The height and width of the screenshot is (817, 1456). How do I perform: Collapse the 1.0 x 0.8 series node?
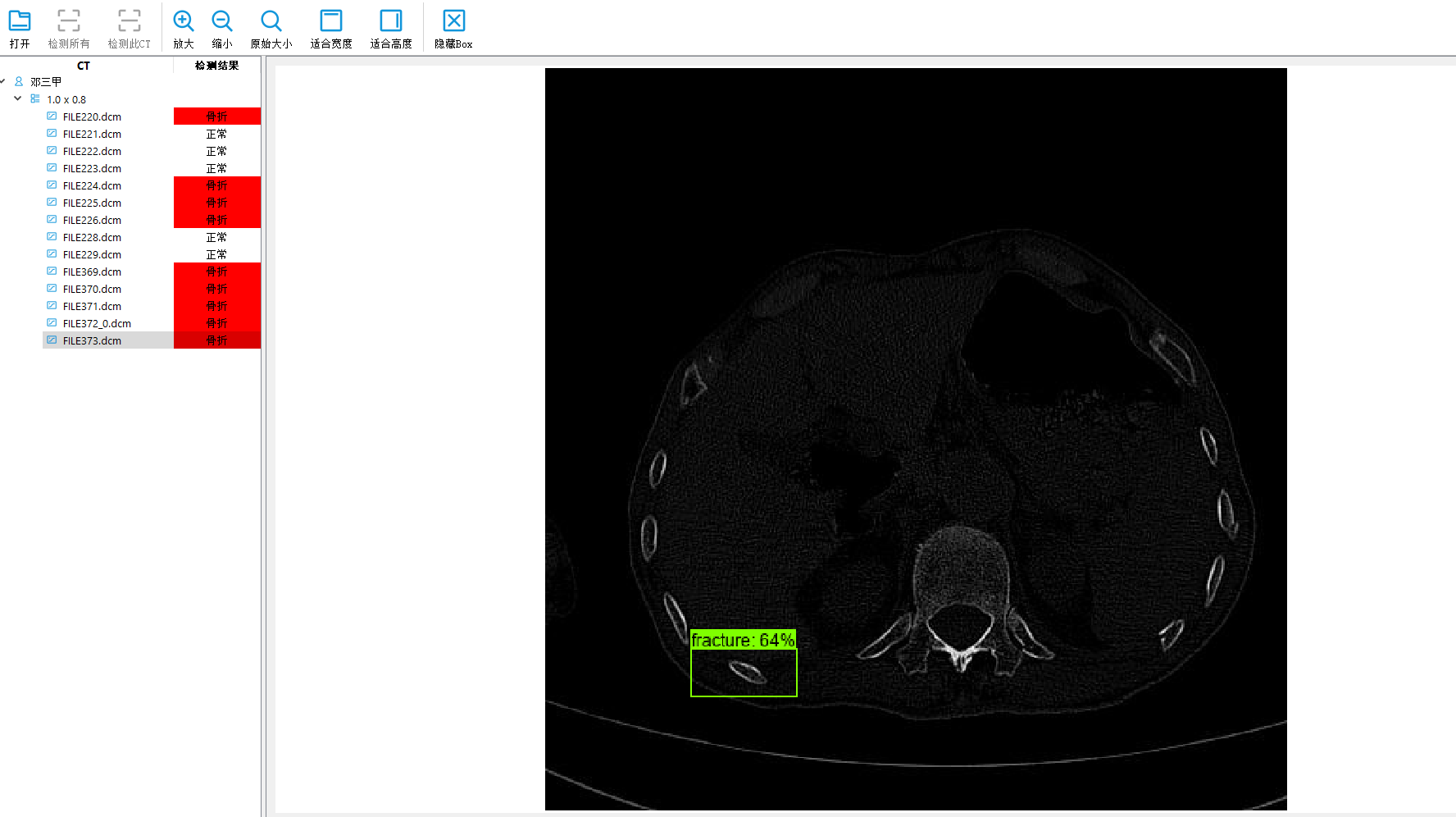17,98
